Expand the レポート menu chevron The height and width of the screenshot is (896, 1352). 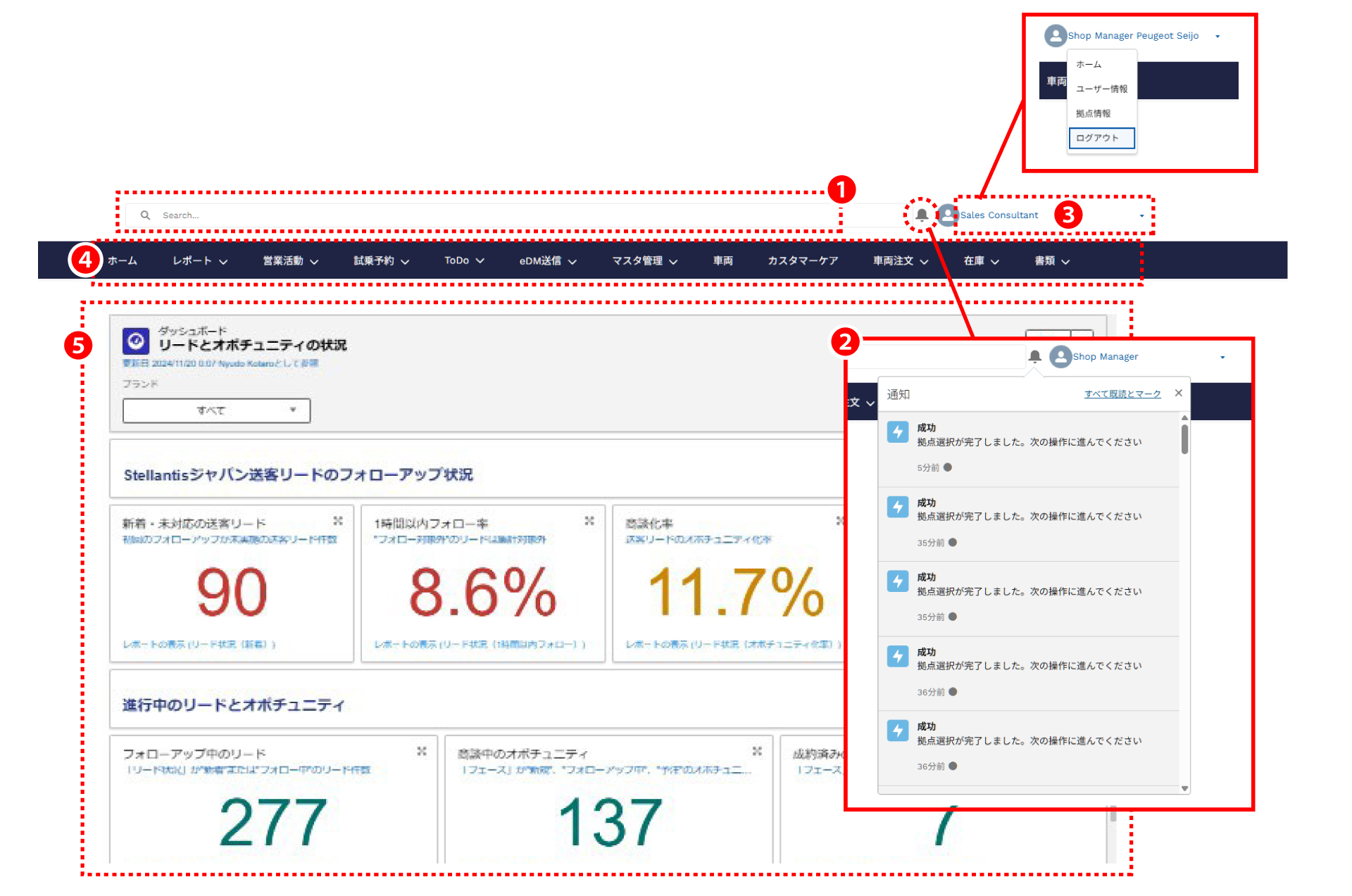pyautogui.click(x=223, y=262)
